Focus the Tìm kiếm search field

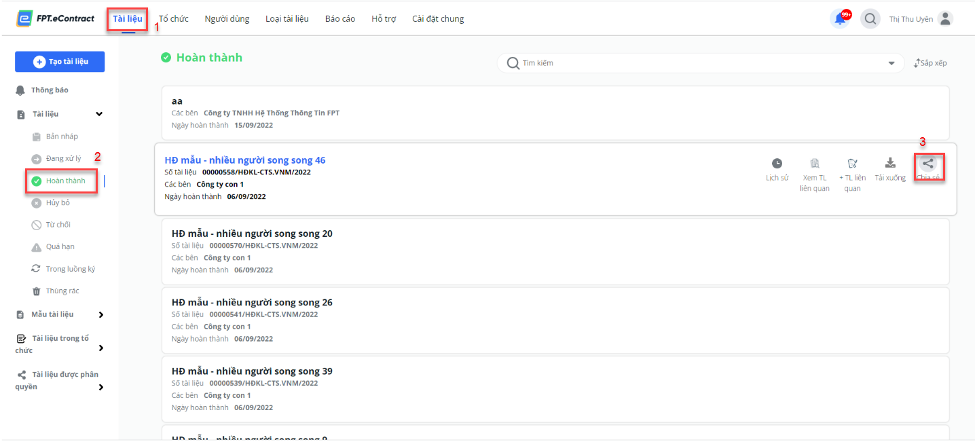695,63
